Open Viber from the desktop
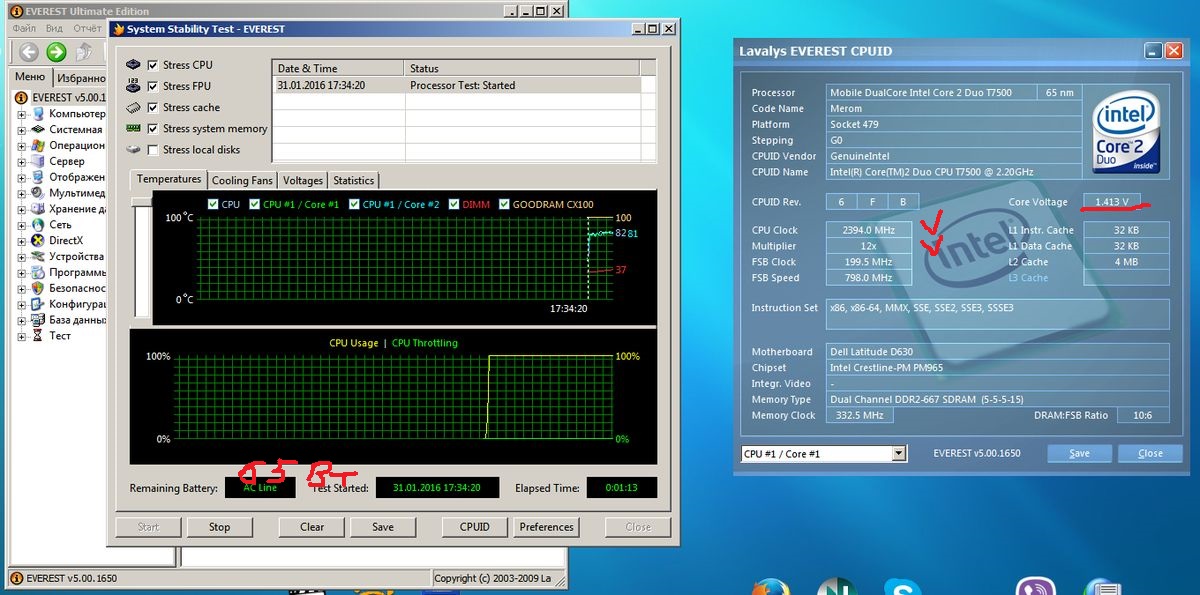Screen dimensions: 1200x595 point(1034,587)
